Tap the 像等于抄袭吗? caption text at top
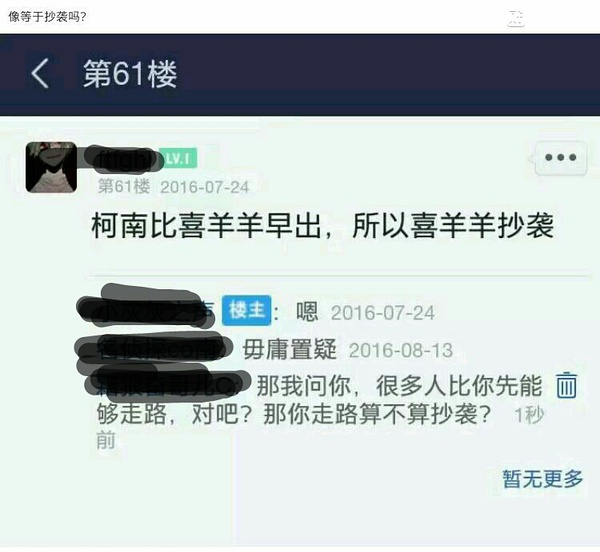 pyautogui.click(x=47, y=16)
